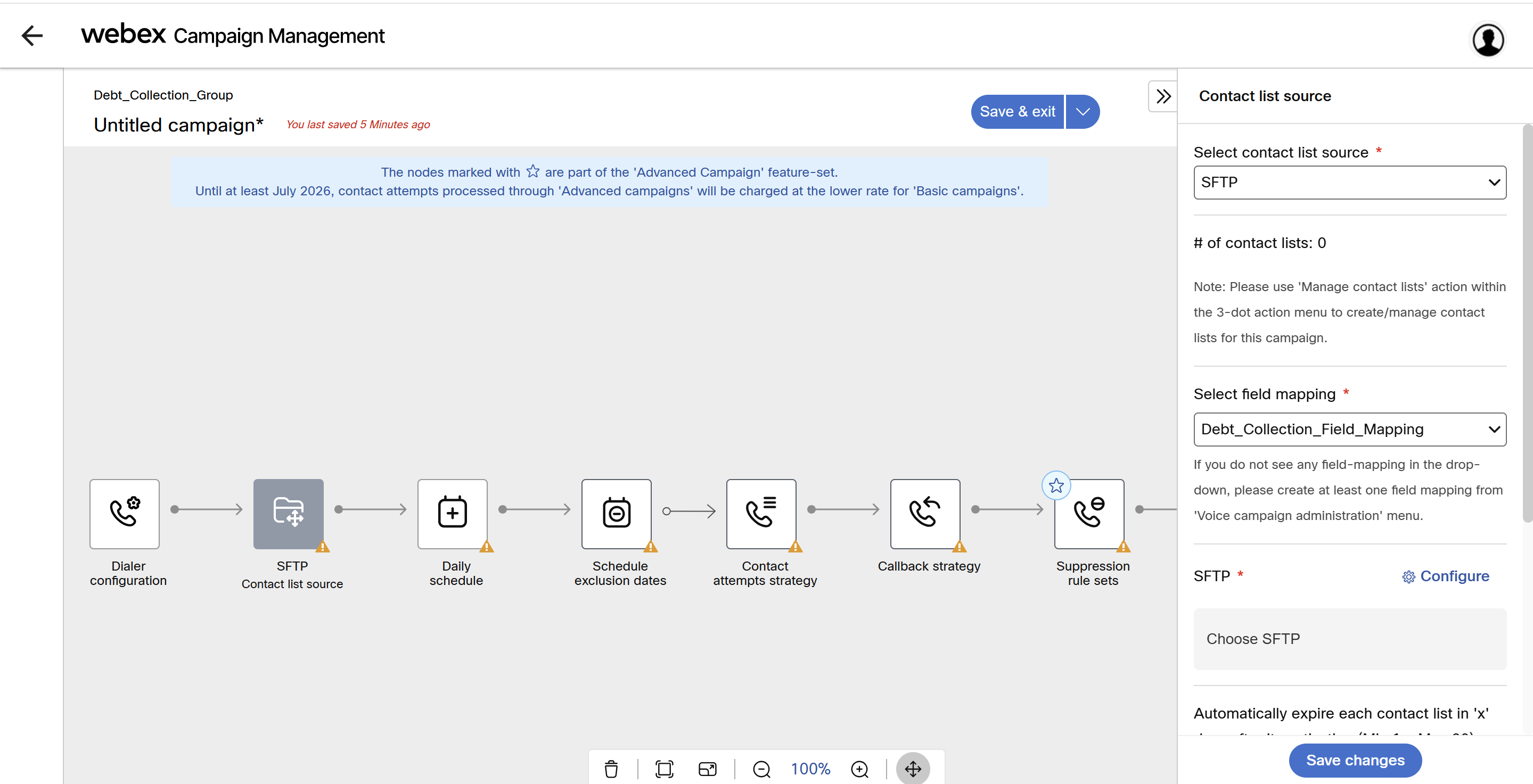Select the SFTP Contact list source node
Image resolution: width=1533 pixels, height=784 pixels.
pos(289,513)
